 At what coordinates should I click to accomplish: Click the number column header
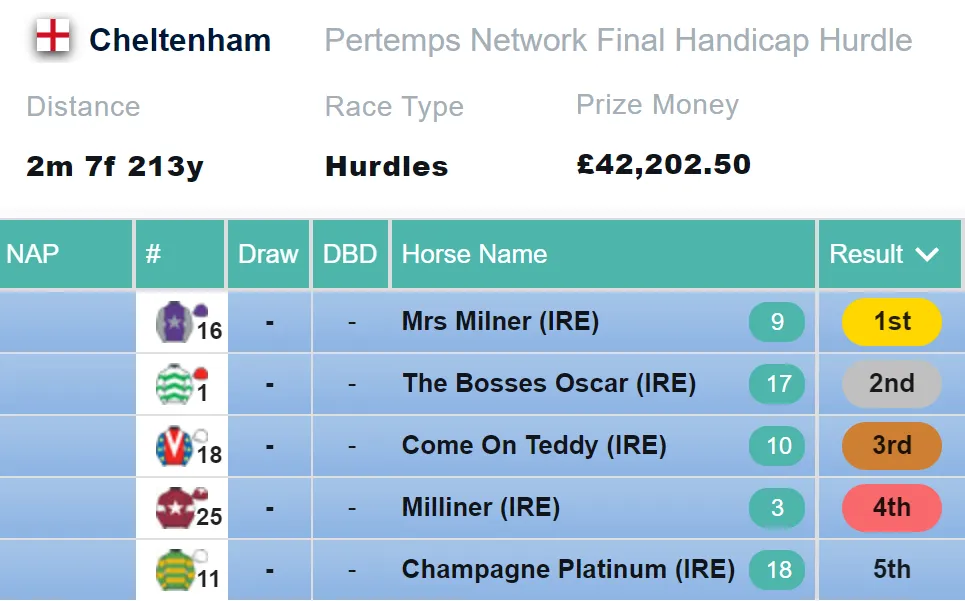(180, 254)
